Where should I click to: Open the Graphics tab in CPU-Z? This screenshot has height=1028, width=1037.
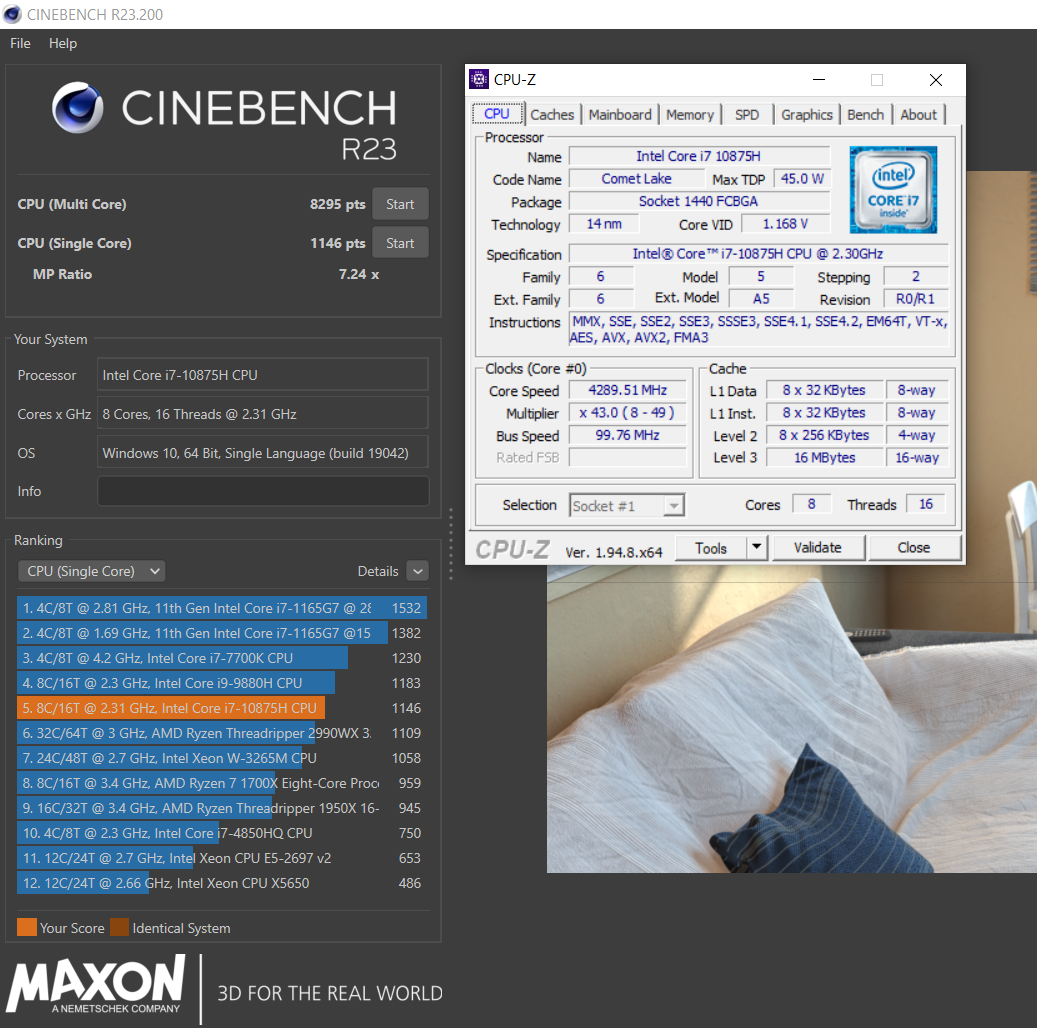[807, 115]
